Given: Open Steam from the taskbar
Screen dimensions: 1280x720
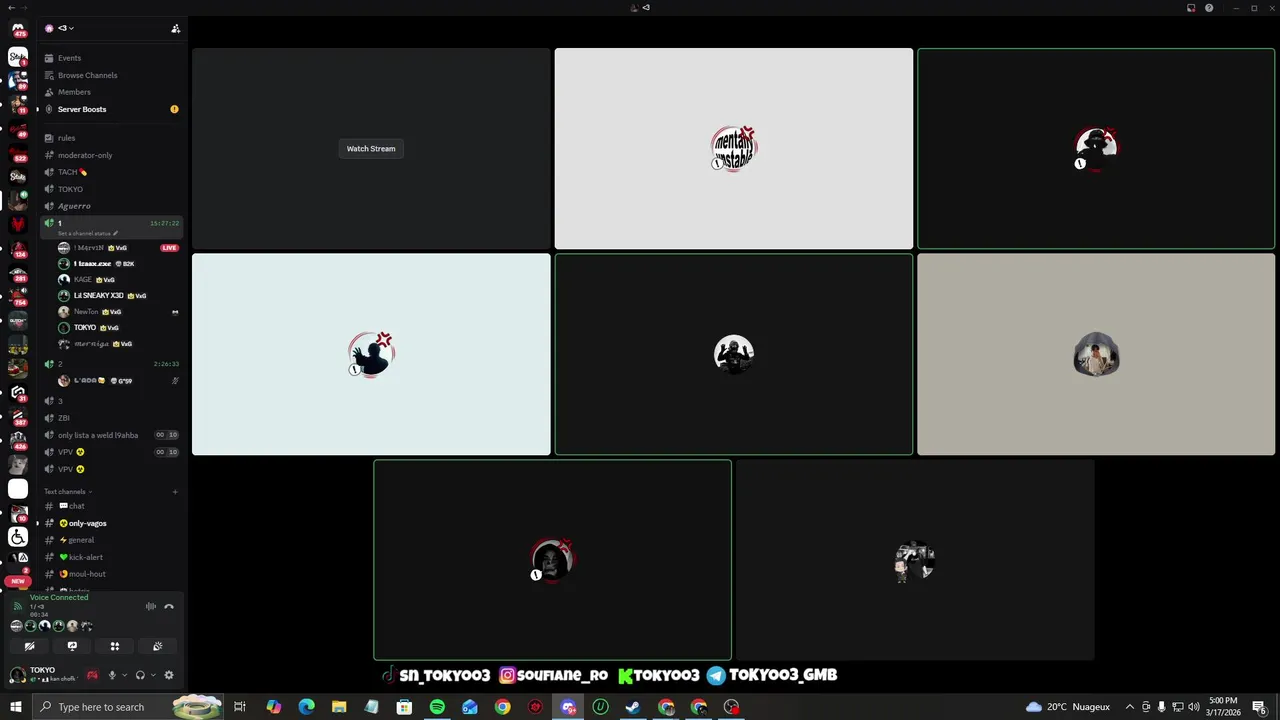Looking at the screenshot, I should click(x=633, y=707).
